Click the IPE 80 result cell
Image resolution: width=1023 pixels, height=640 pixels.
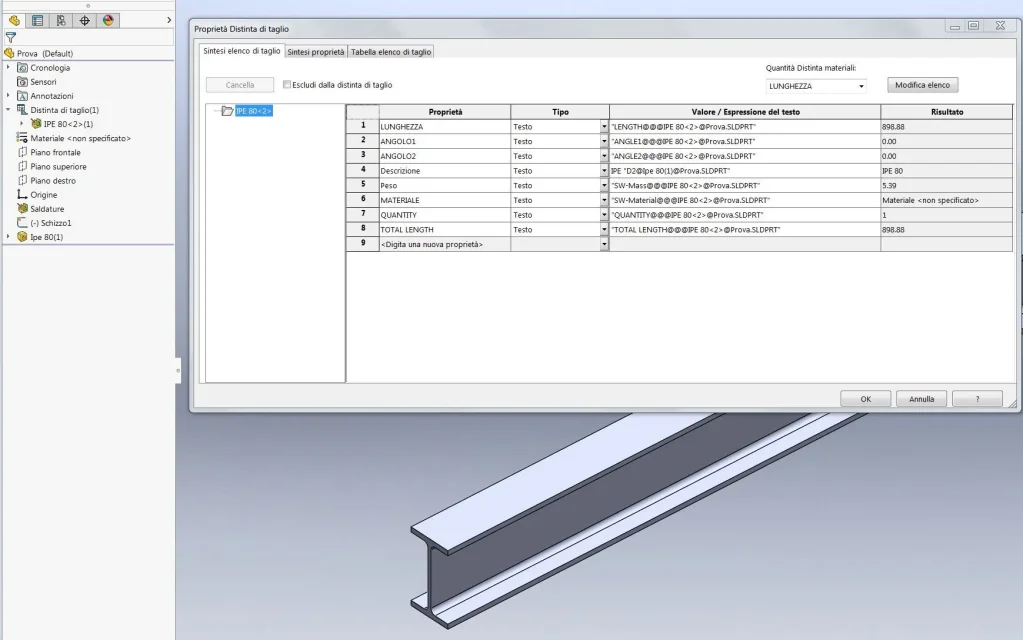click(946, 171)
